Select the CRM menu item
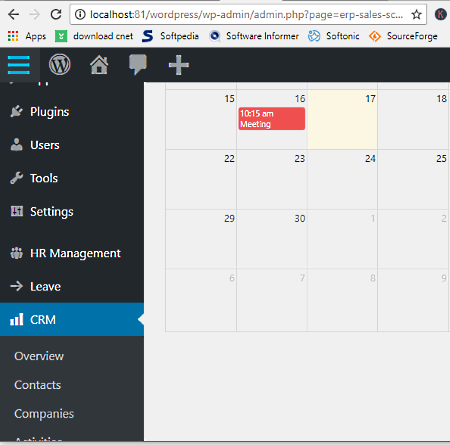This screenshot has height=445, width=450. tap(72, 319)
